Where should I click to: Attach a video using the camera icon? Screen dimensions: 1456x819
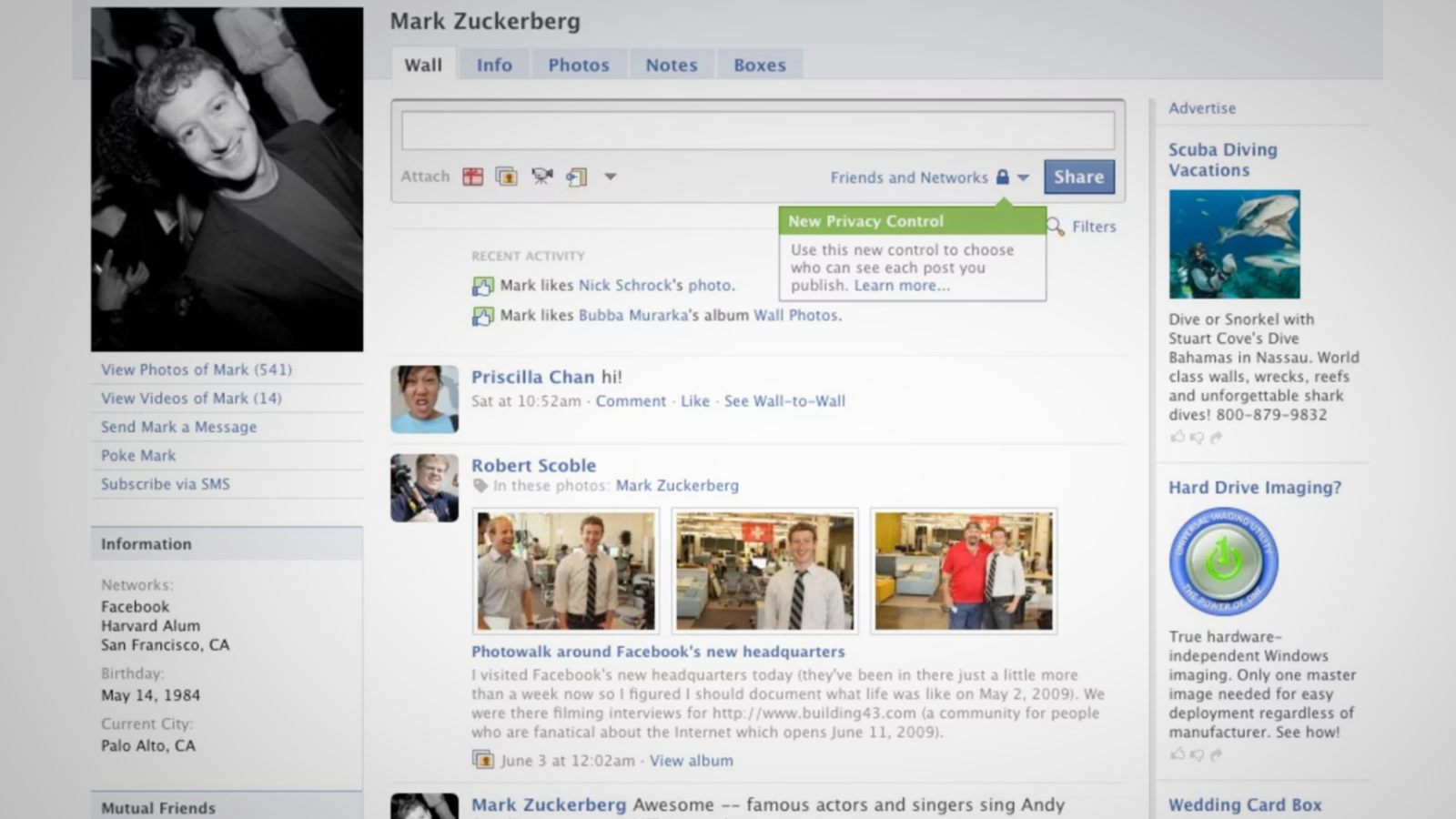pyautogui.click(x=542, y=177)
